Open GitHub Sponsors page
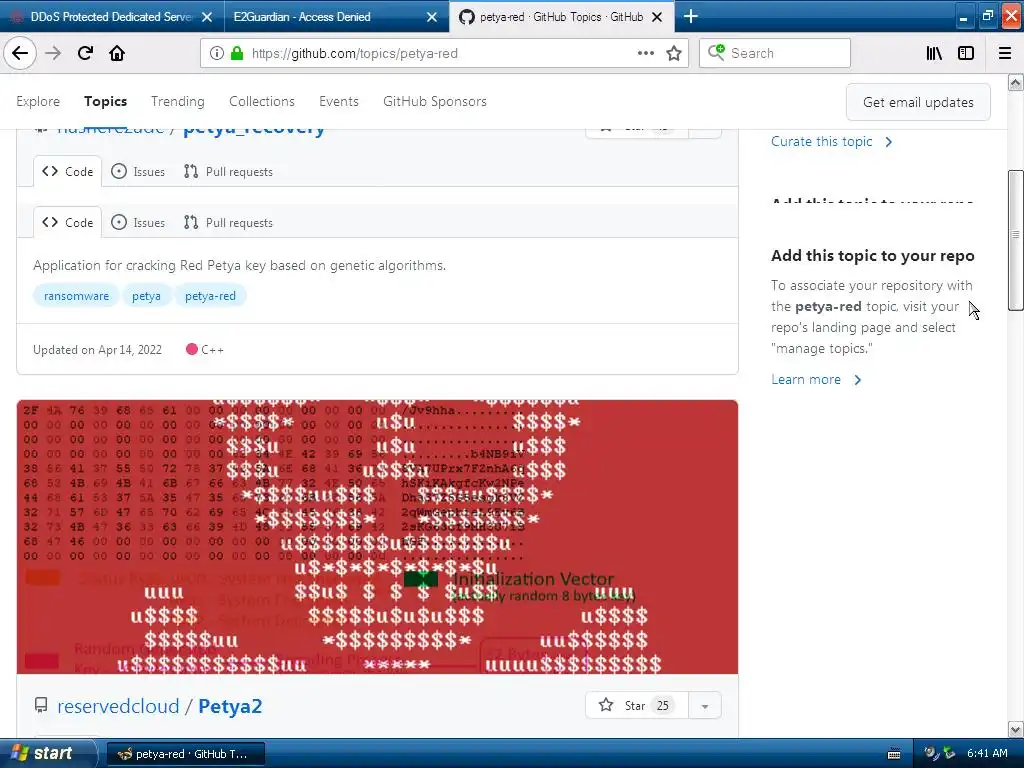 point(434,101)
